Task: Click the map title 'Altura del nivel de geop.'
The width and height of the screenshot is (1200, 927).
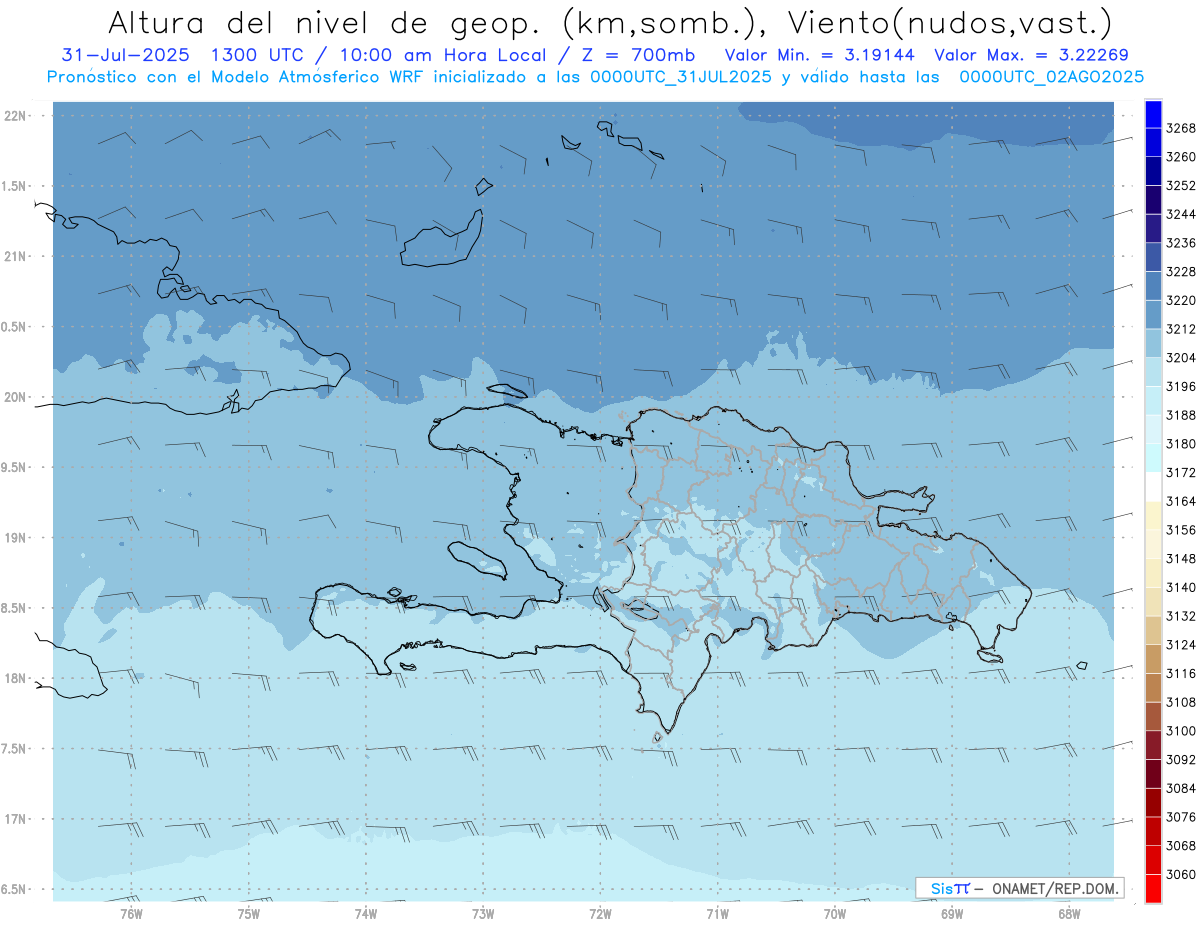Action: click(x=323, y=22)
